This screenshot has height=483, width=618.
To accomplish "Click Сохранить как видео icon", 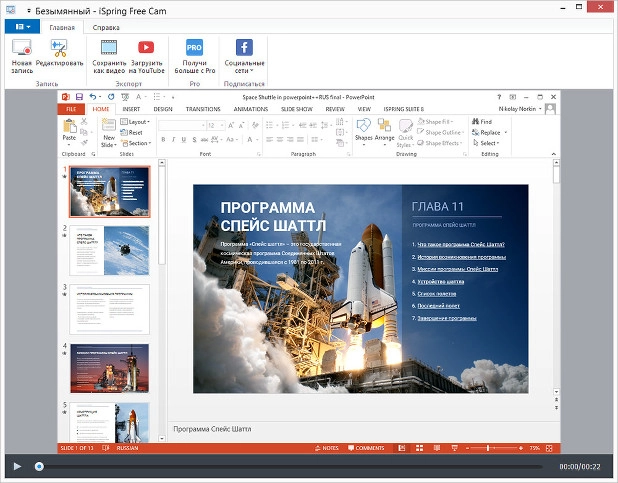I will (109, 48).
